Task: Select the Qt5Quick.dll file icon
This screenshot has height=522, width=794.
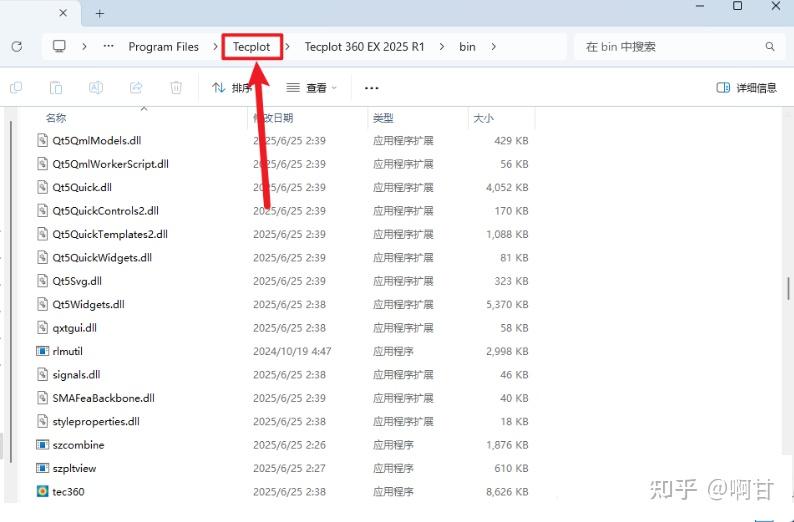Action: point(43,187)
